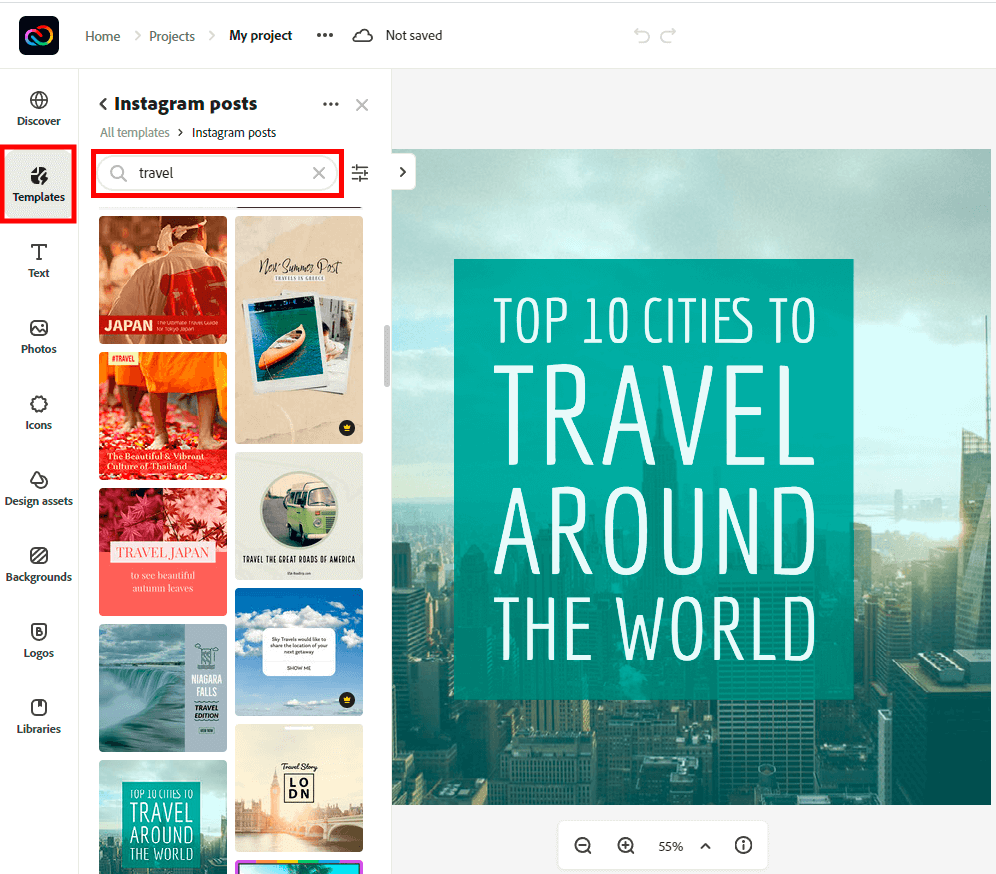Screen dimensions: 996x874
Task: Click the My project title
Action: coord(260,36)
